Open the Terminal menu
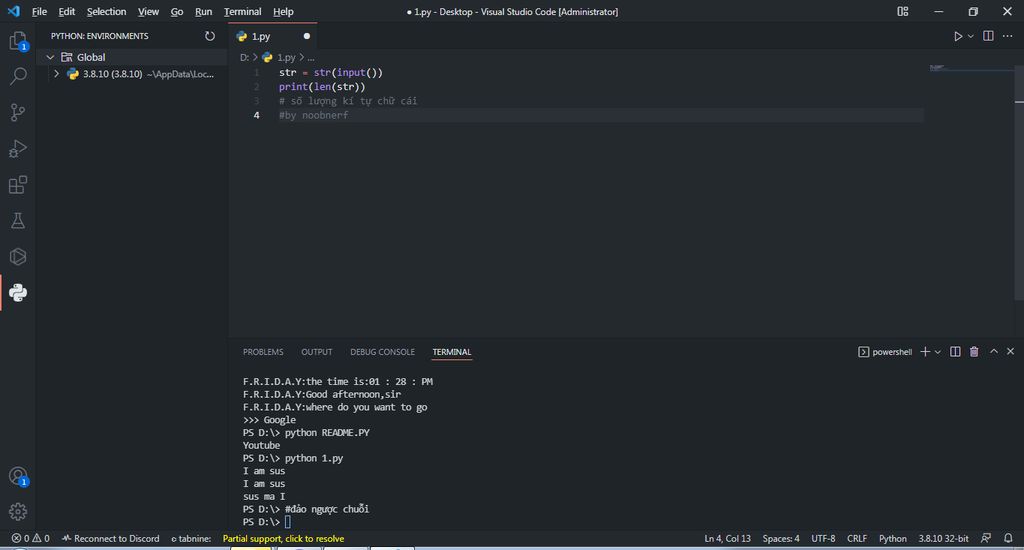This screenshot has width=1024, height=550. tap(242, 11)
